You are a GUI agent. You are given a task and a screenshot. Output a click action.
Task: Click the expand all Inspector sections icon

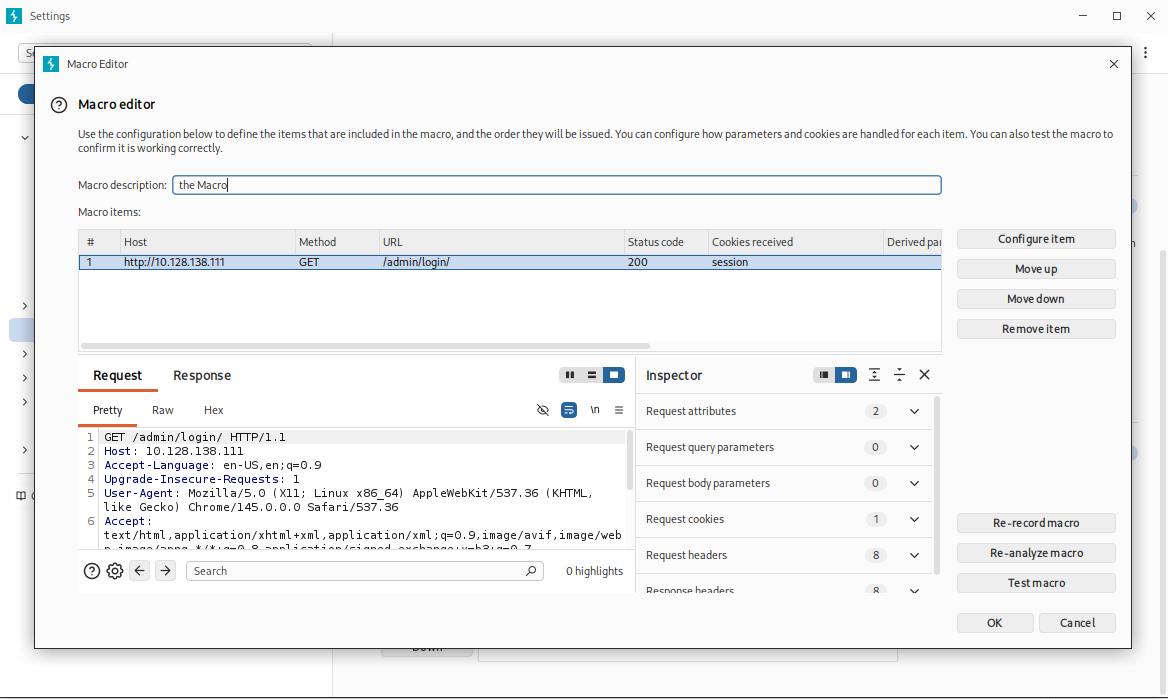point(874,375)
